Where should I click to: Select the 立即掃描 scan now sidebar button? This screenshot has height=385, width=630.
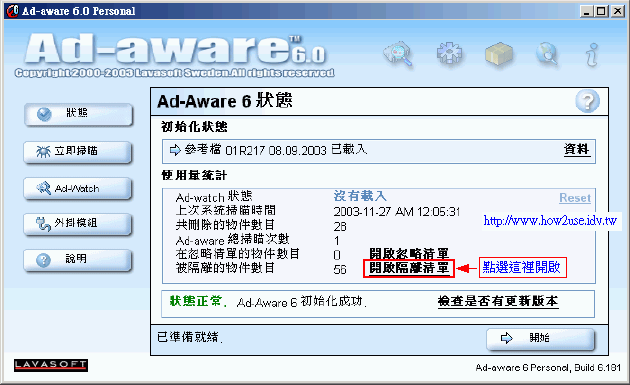(78, 152)
